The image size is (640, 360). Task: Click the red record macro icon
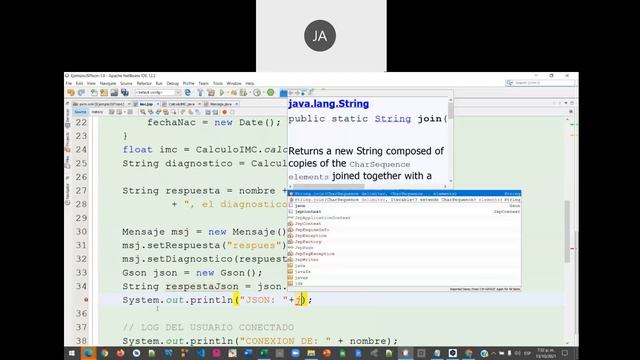tap(224, 112)
